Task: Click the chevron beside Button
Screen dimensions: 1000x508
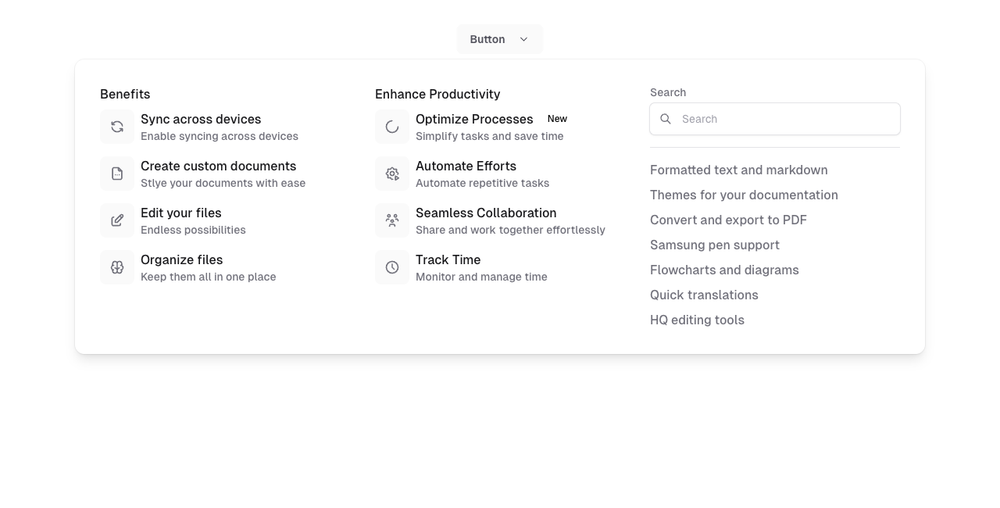Action: pyautogui.click(x=524, y=39)
